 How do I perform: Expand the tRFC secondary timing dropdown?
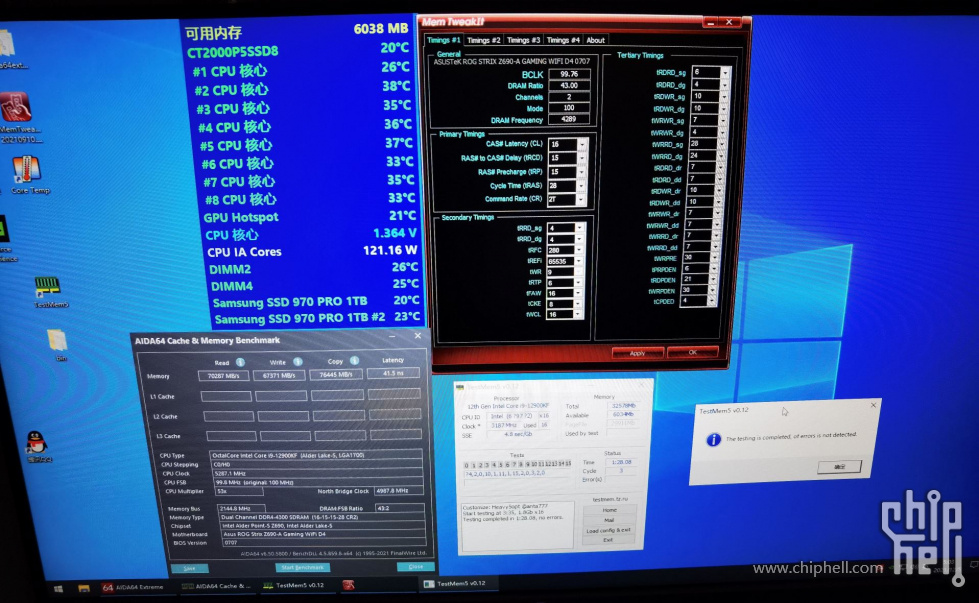[x=578, y=250]
